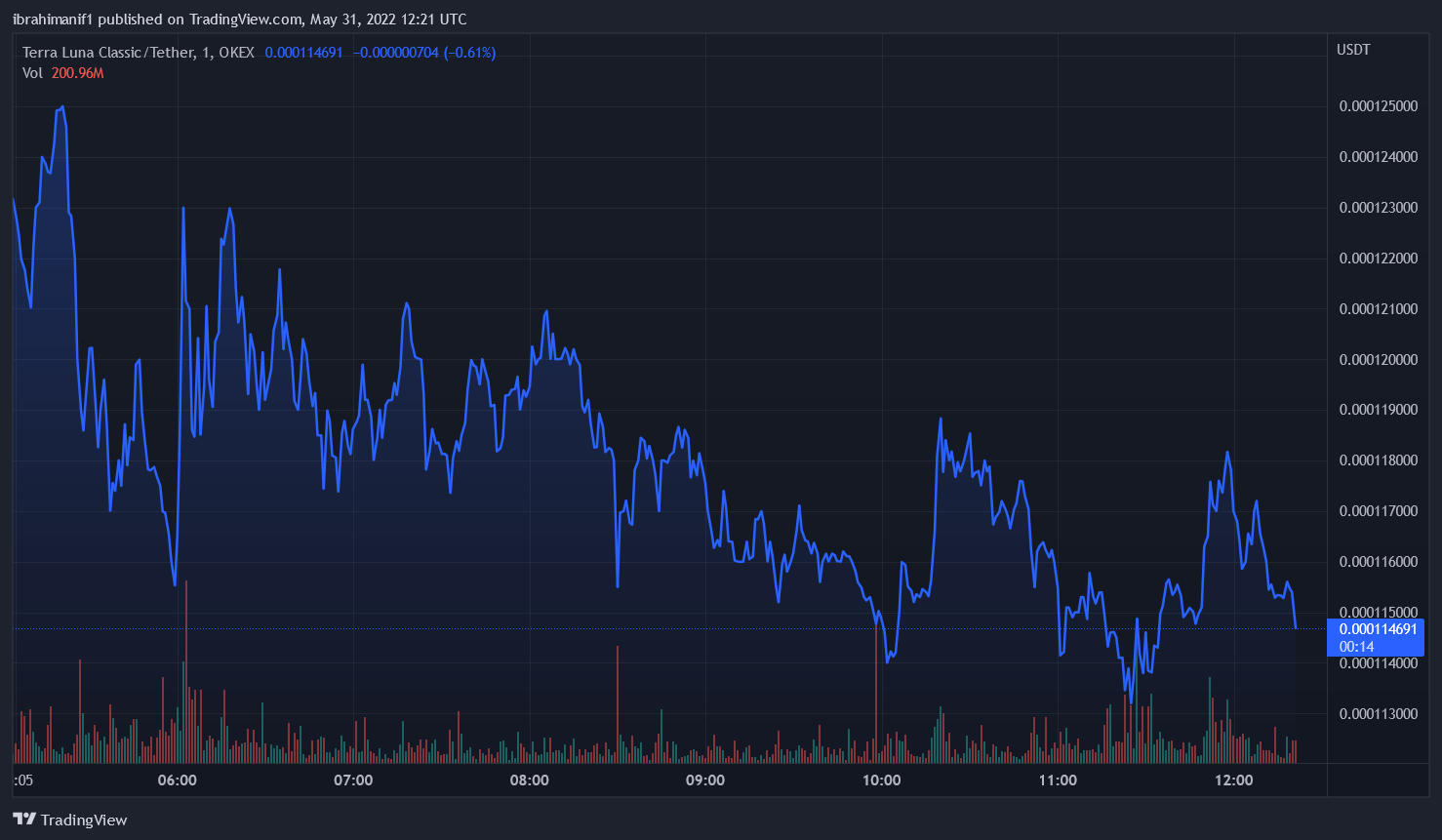The width and height of the screenshot is (1442, 840).
Task: Click the published-by header text at top
Action: click(x=239, y=20)
